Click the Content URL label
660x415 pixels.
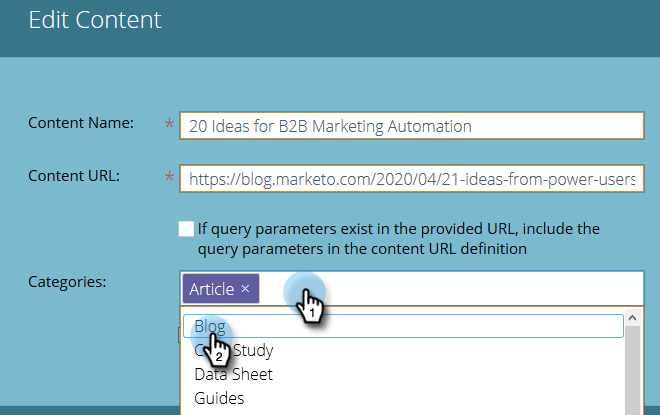[x=75, y=177]
